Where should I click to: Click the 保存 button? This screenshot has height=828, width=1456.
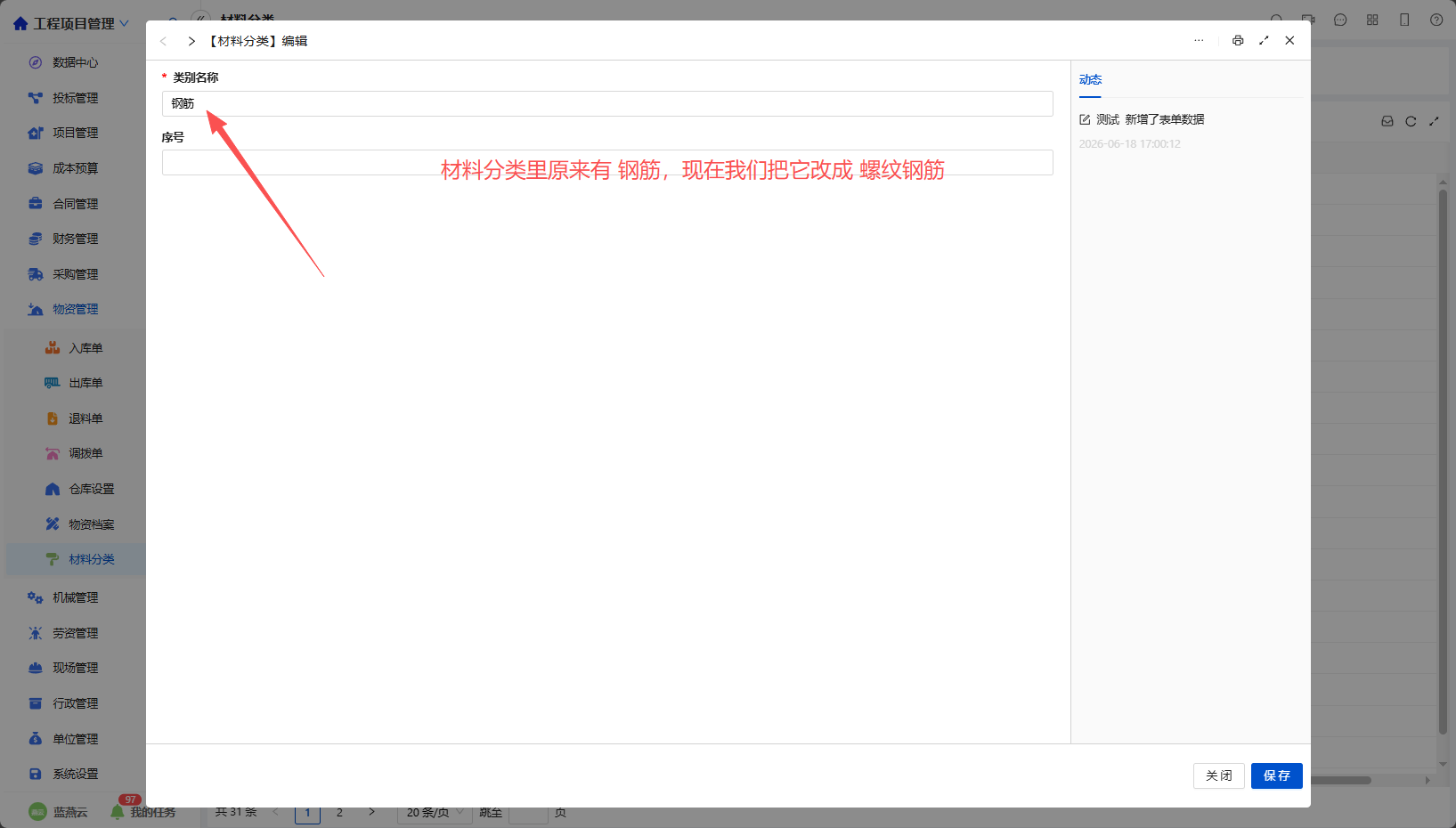[1276, 775]
